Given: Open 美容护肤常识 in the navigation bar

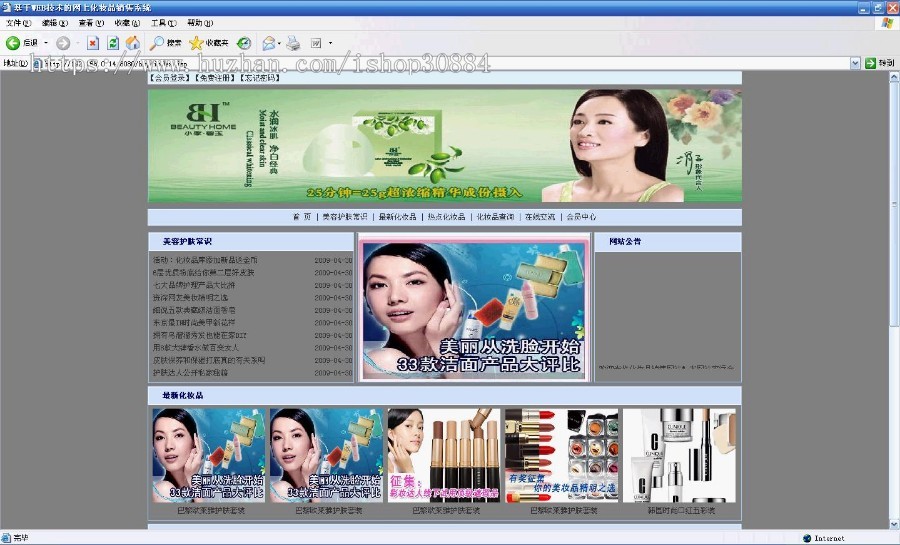Looking at the screenshot, I should click(x=344, y=217).
